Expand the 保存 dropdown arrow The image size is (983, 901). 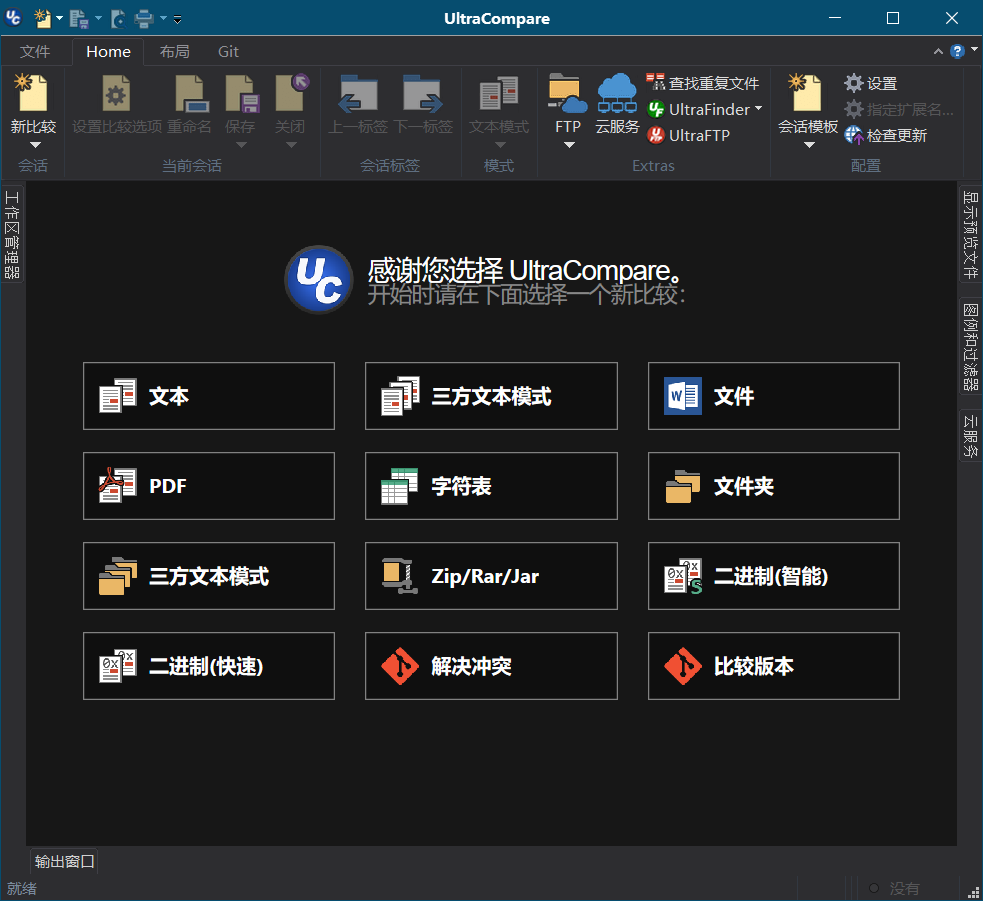(241, 145)
